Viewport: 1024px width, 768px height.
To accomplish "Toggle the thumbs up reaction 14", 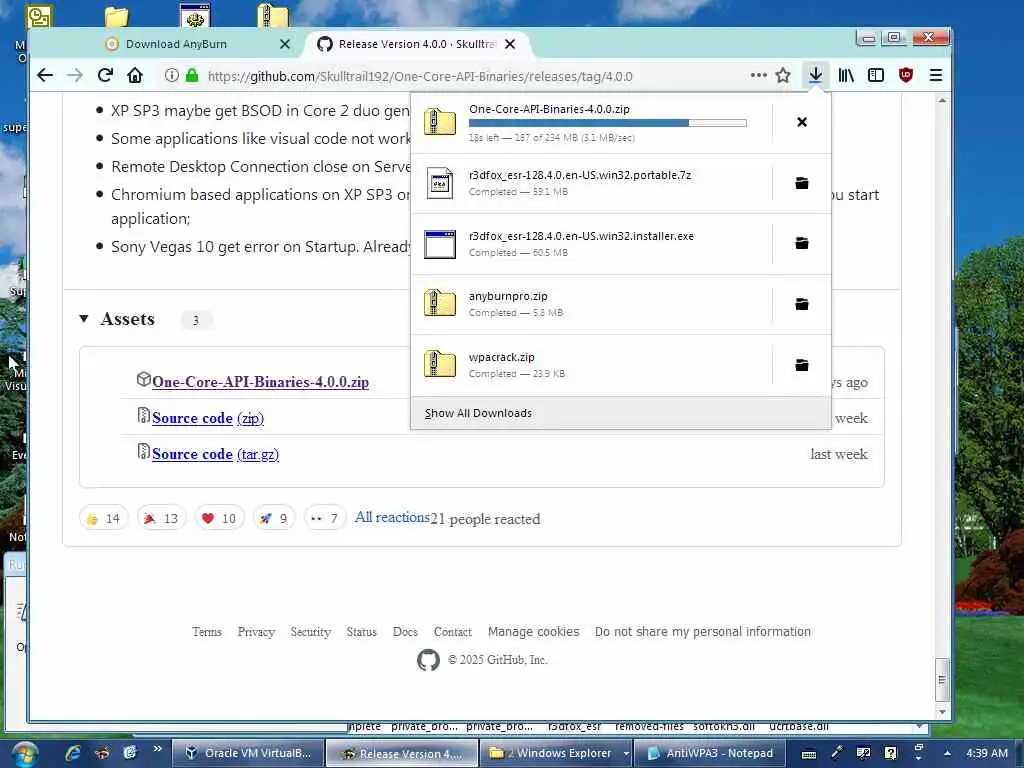I will pos(103,519).
